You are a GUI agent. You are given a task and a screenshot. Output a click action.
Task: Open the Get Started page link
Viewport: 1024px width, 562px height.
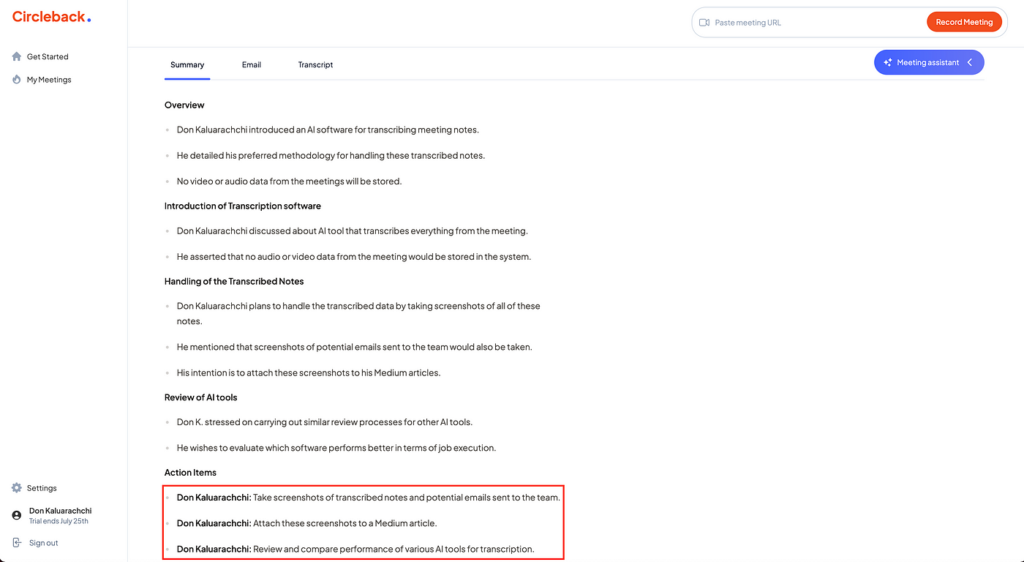pos(48,57)
